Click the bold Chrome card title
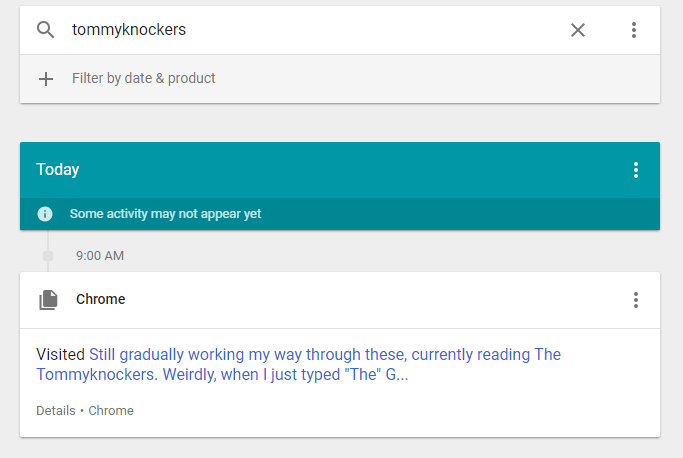This screenshot has height=458, width=683. tap(101, 299)
